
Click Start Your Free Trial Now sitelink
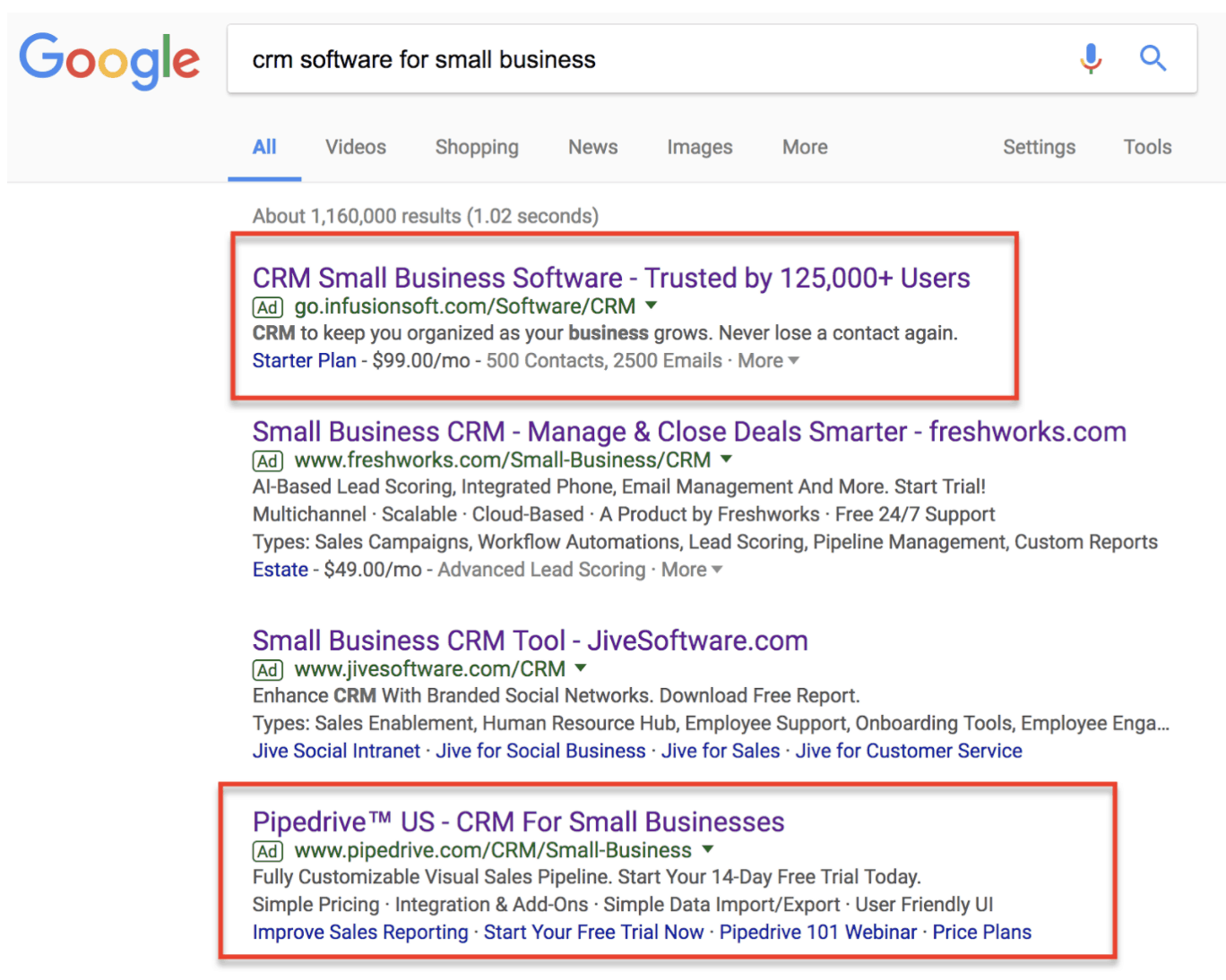point(594,933)
